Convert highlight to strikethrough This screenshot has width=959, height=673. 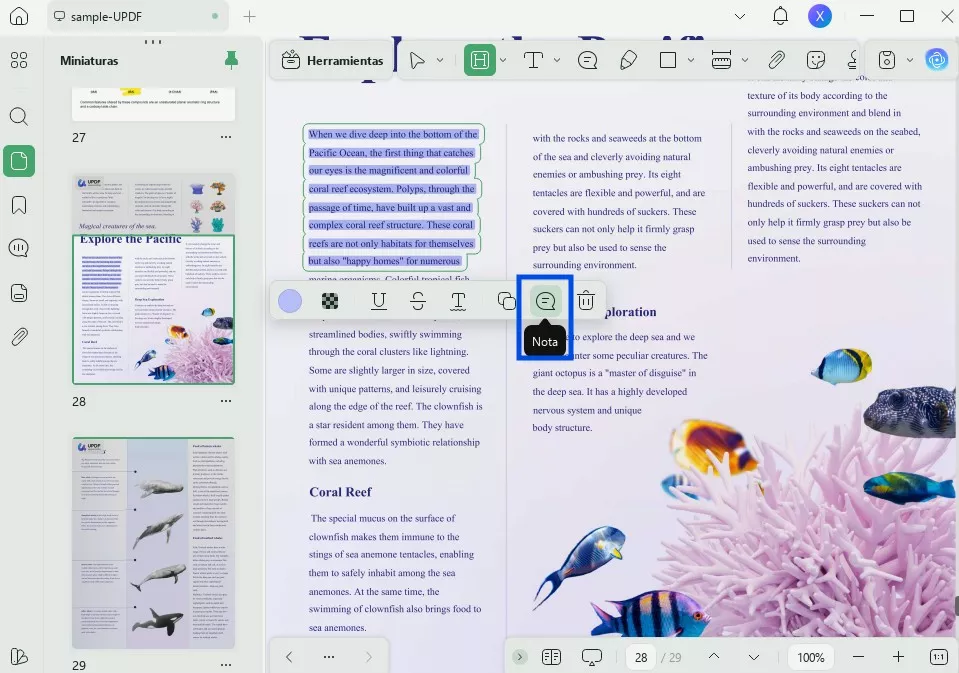(x=418, y=301)
